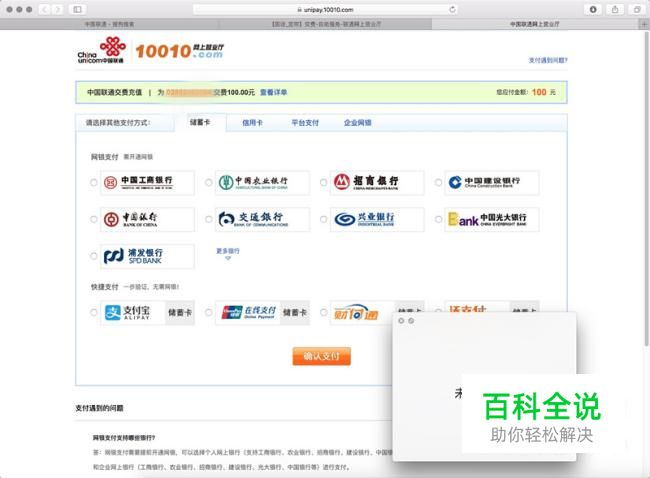This screenshot has height=478, width=650.
Task: Click the 快捷支付 section label
Action: pyautogui.click(x=104, y=286)
